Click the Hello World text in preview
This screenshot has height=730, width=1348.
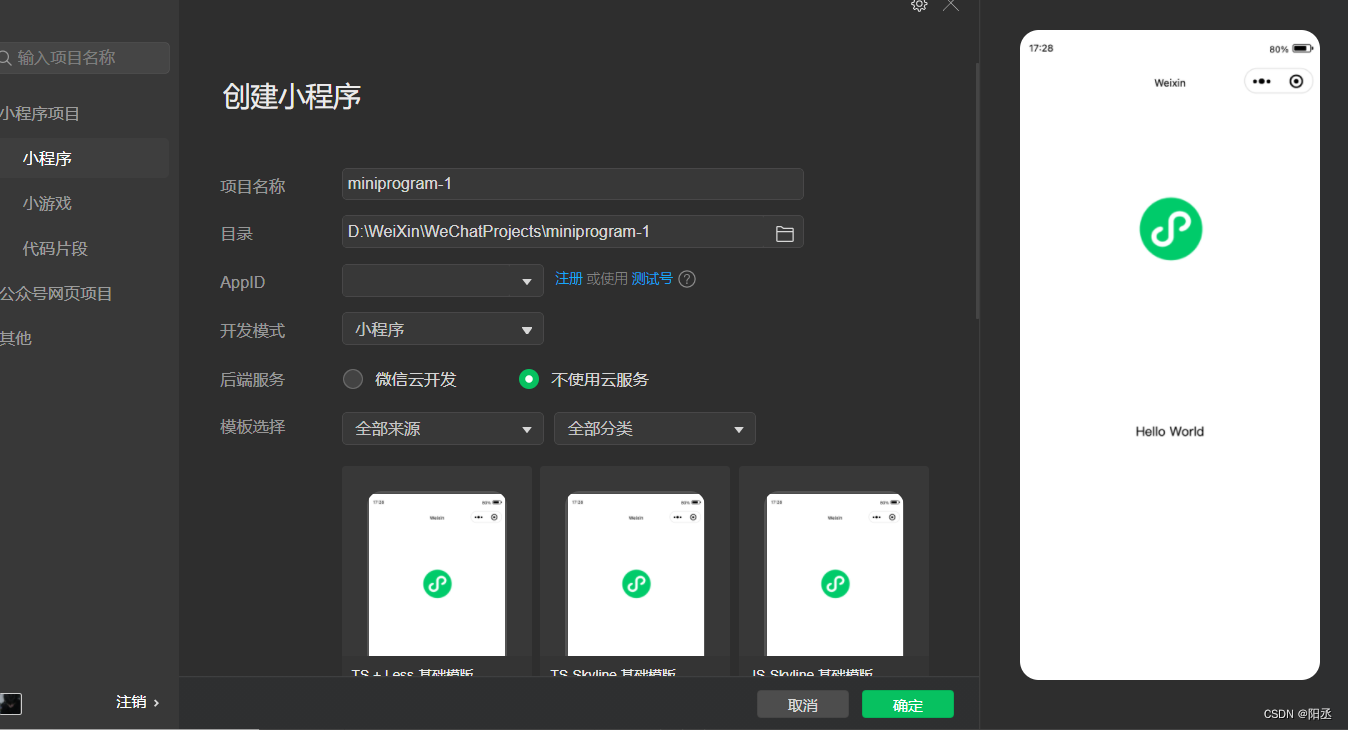[1170, 432]
